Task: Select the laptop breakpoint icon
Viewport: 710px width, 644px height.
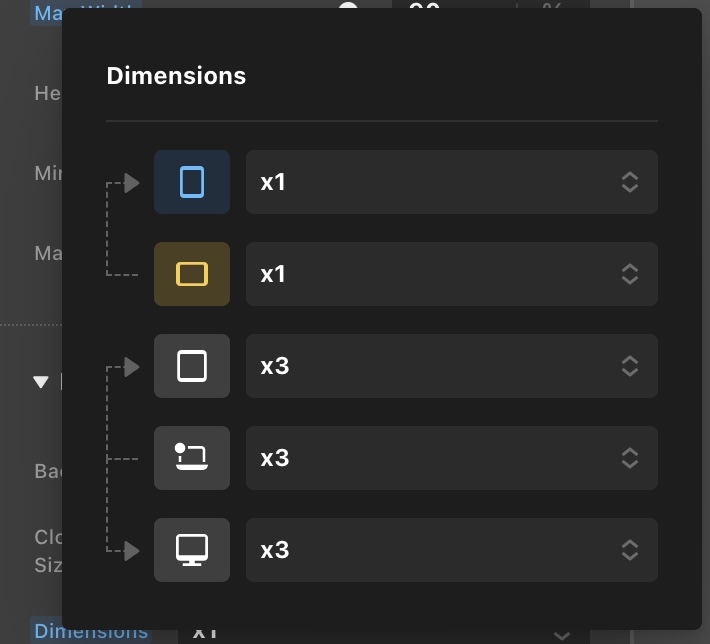Action: [192, 458]
